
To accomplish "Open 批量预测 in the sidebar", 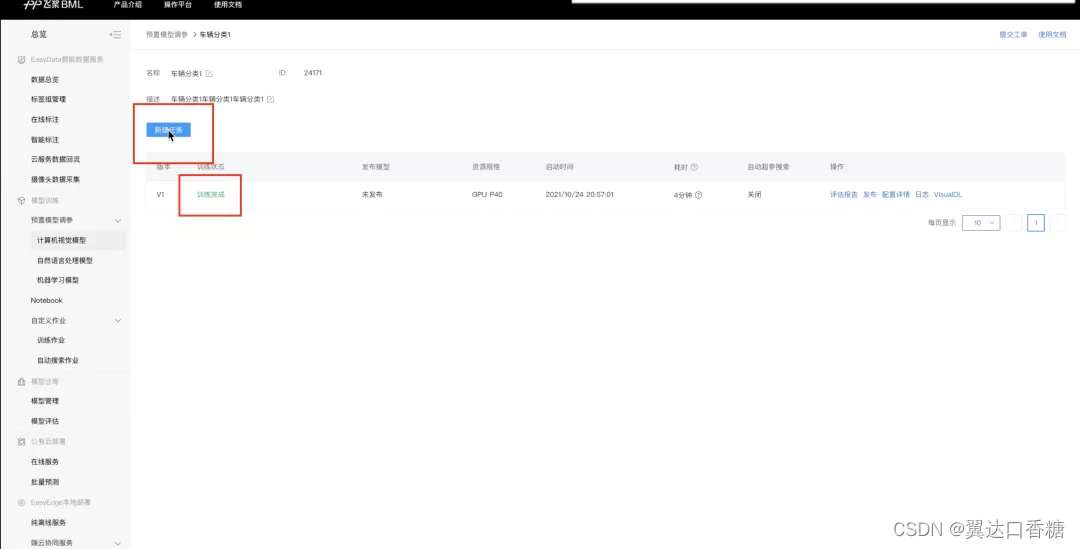I will (x=45, y=481).
